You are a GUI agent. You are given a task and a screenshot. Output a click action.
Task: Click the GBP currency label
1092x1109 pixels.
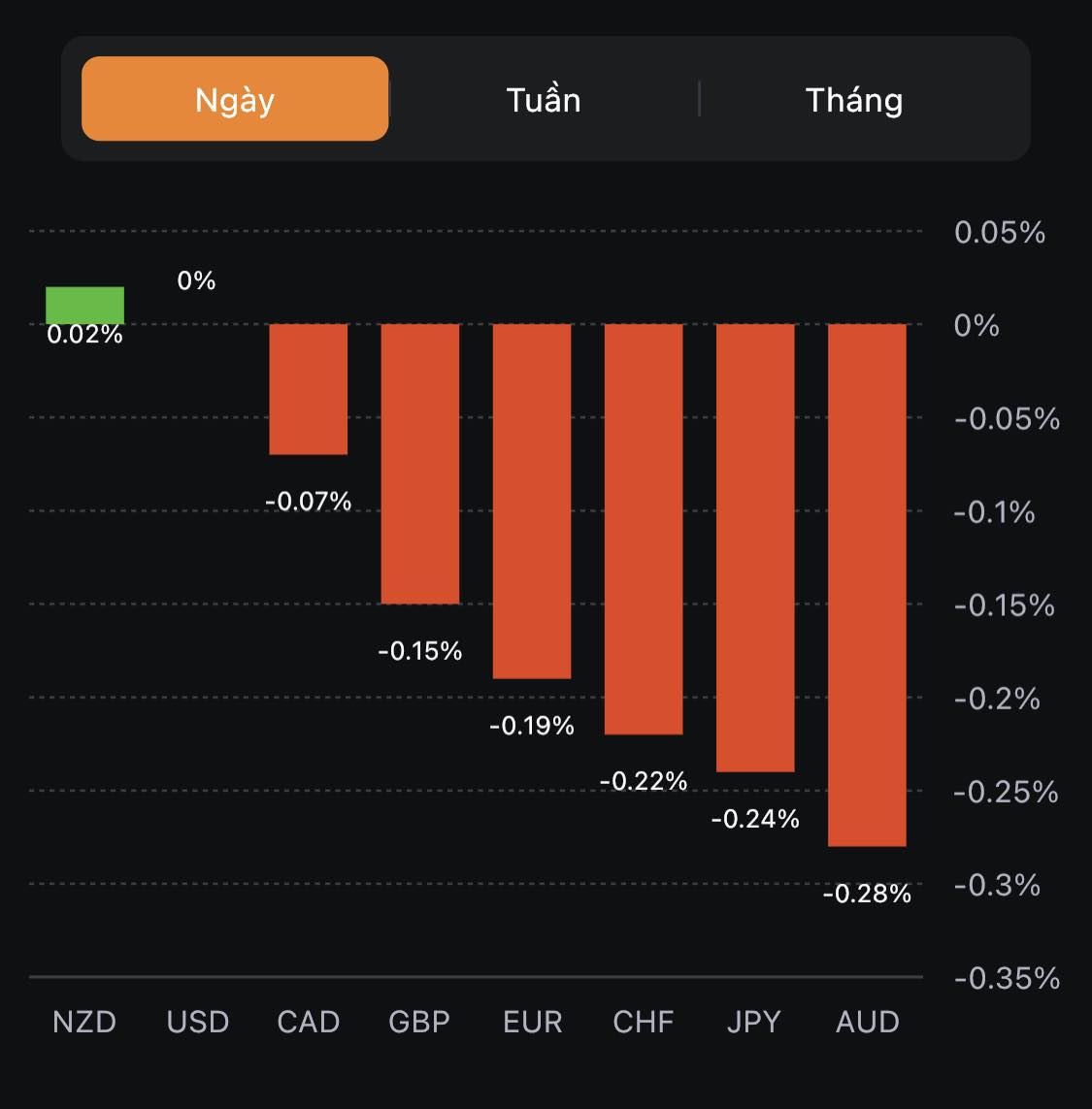coord(419,1022)
